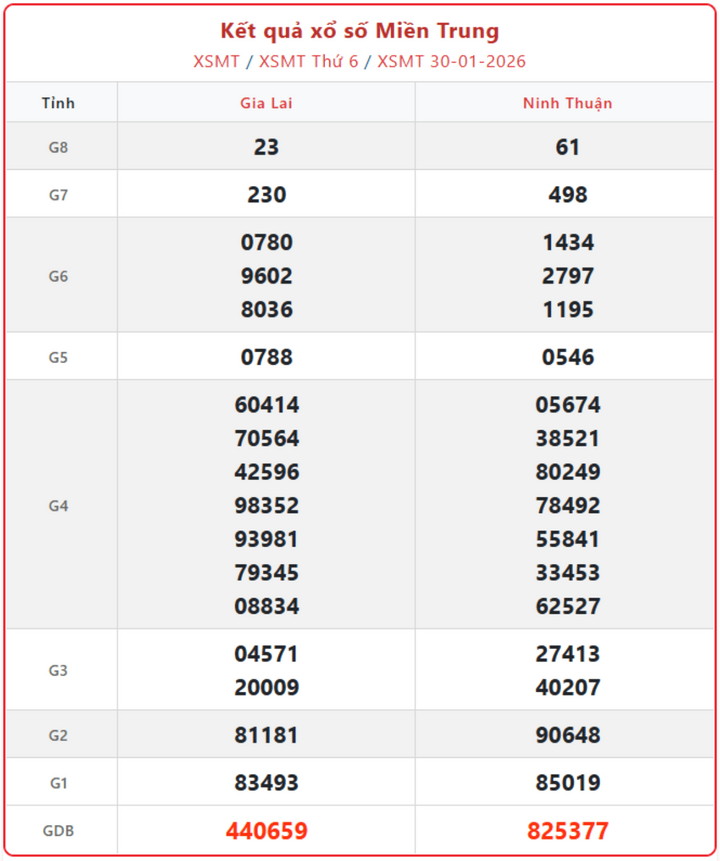This screenshot has width=720, height=861.
Task: Click Gia Lai G5 number 0788
Action: 266,357
